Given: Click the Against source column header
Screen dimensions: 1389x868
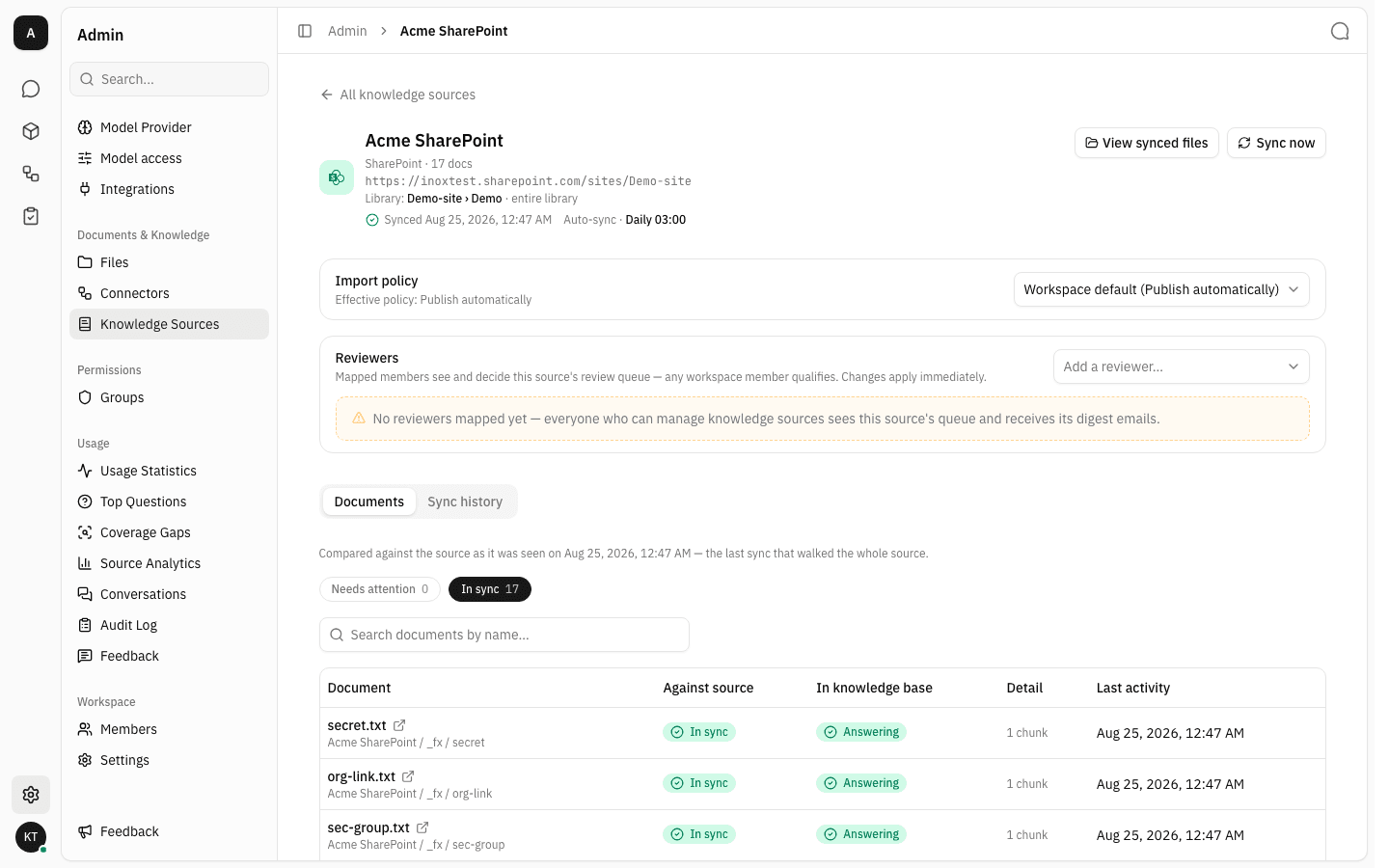Looking at the screenshot, I should click(708, 688).
